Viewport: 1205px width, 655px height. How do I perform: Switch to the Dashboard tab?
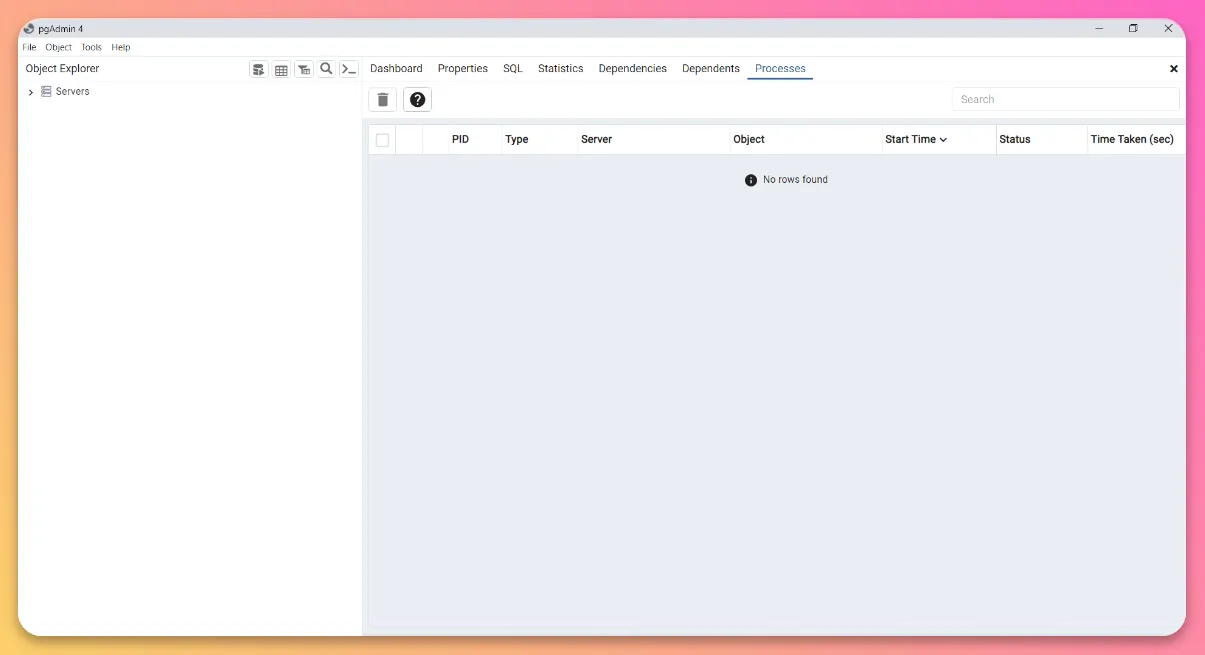point(396,69)
